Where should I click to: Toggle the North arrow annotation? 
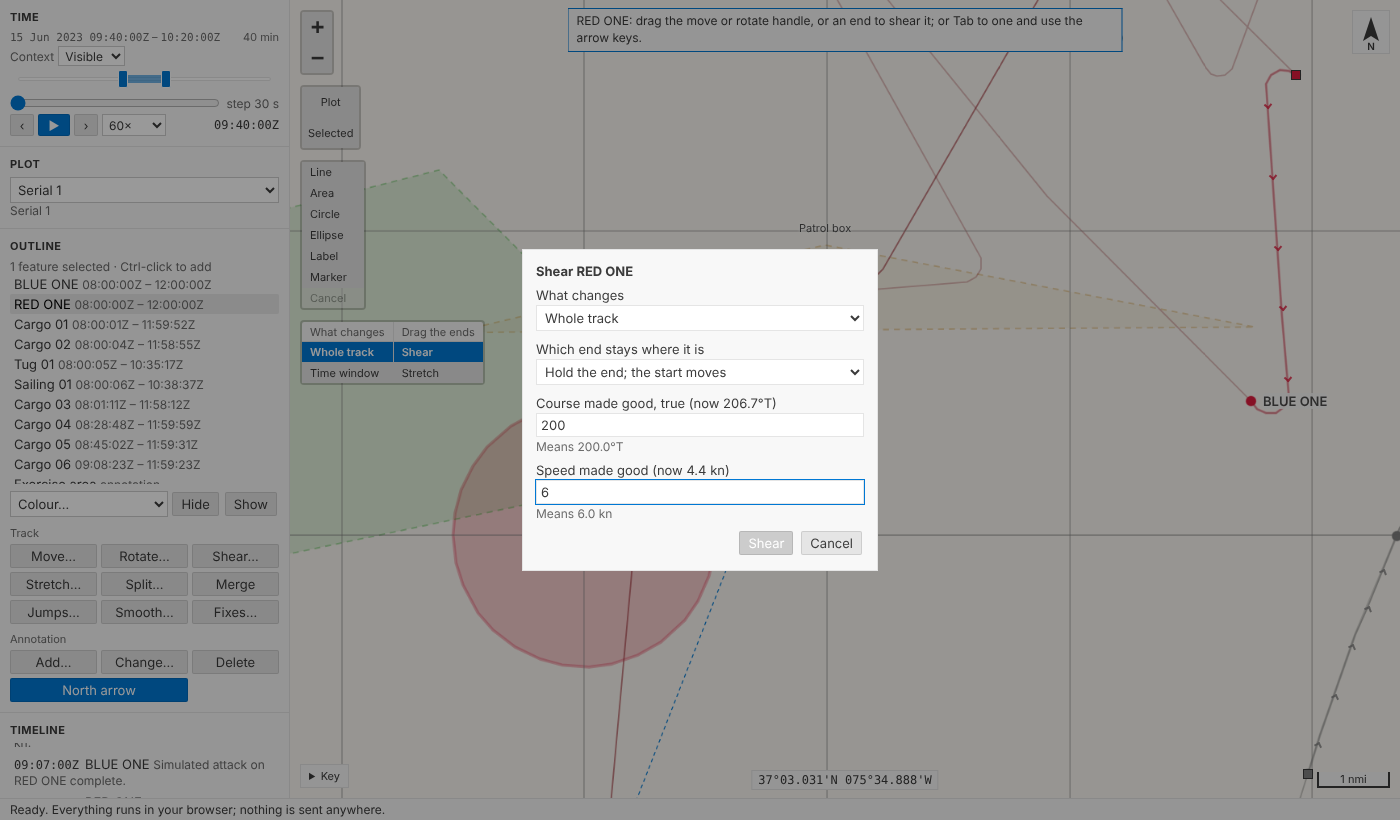[x=99, y=690]
